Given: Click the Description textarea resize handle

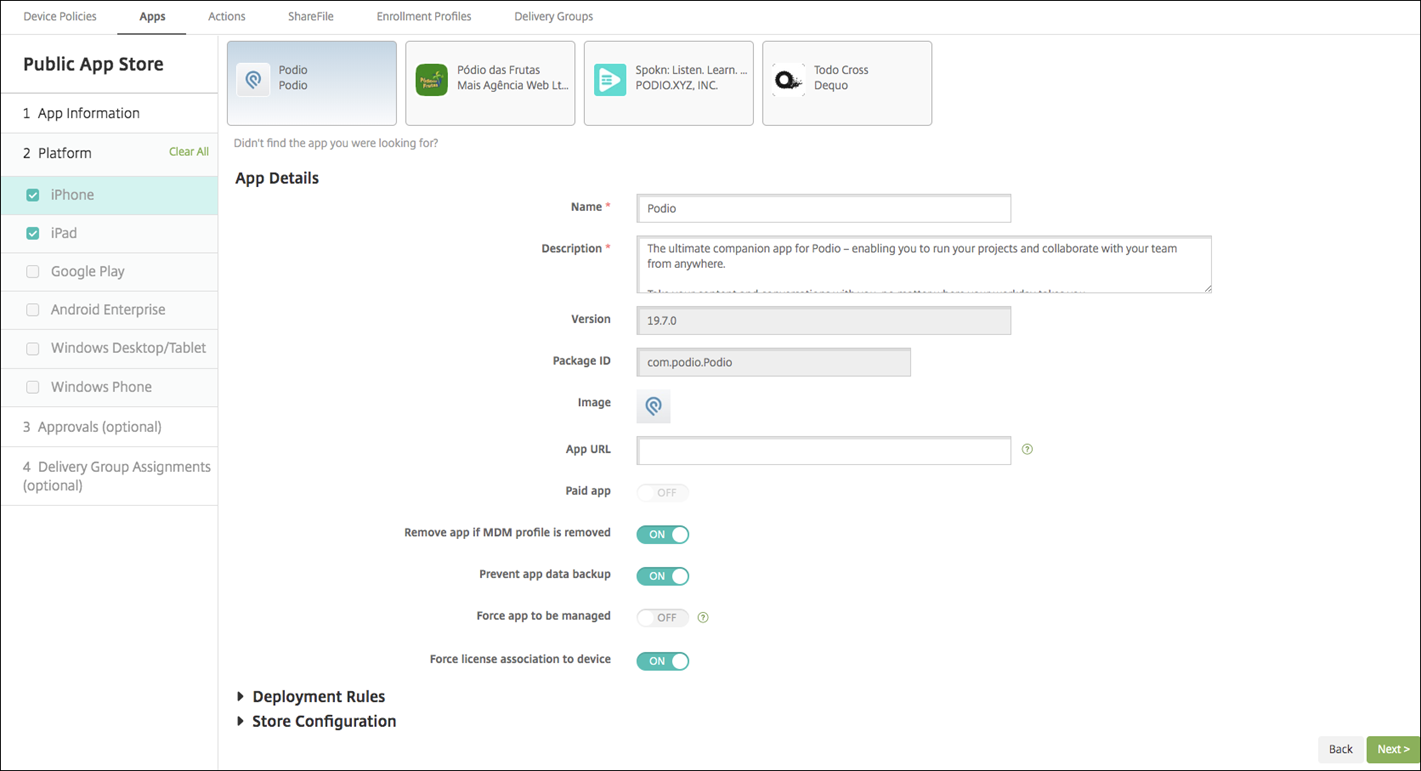Looking at the screenshot, I should click(x=1207, y=288).
